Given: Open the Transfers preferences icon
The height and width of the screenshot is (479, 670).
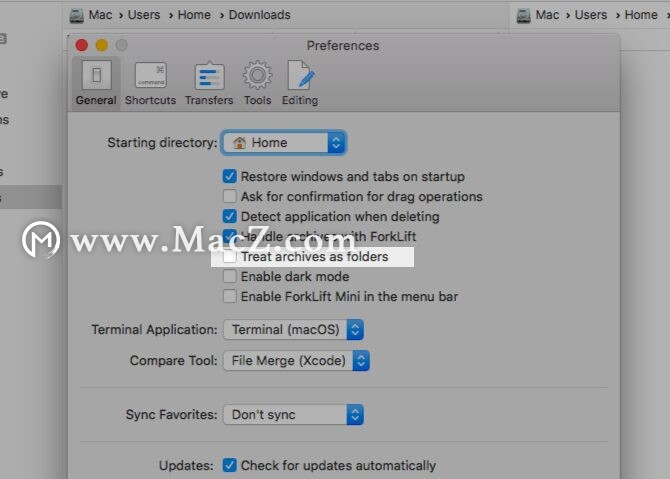Looking at the screenshot, I should coord(209,76).
